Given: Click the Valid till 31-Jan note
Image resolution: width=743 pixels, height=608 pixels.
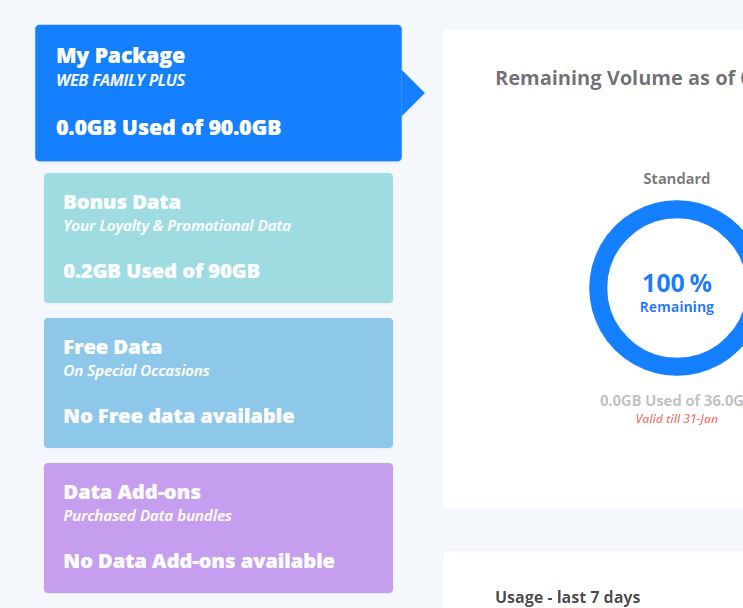Looking at the screenshot, I should pyautogui.click(x=677, y=419).
